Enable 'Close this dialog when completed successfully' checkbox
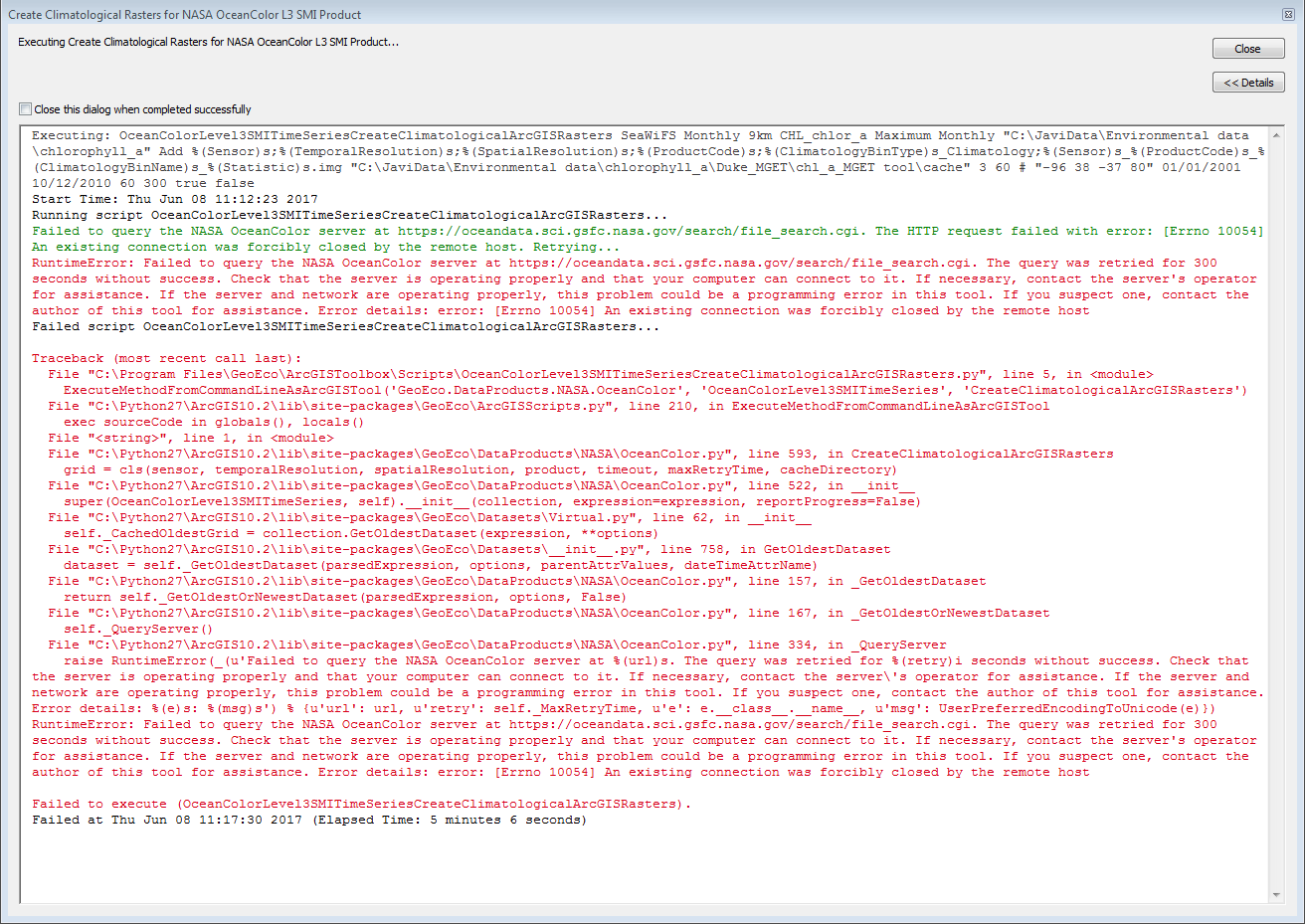The image size is (1305, 924). (25, 109)
